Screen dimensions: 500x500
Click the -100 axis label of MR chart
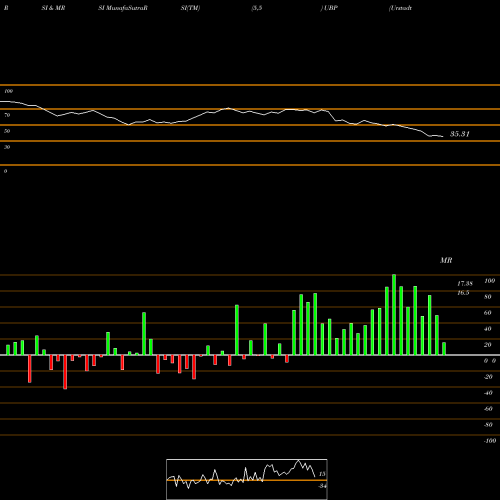point(490,441)
